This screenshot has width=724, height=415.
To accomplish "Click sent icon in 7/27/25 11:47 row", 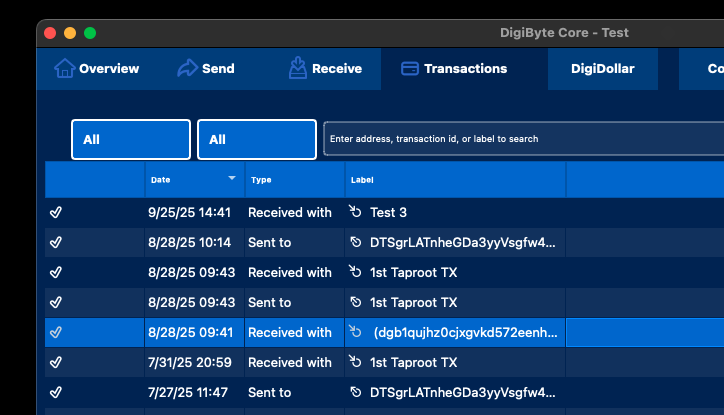I will tap(356, 392).
